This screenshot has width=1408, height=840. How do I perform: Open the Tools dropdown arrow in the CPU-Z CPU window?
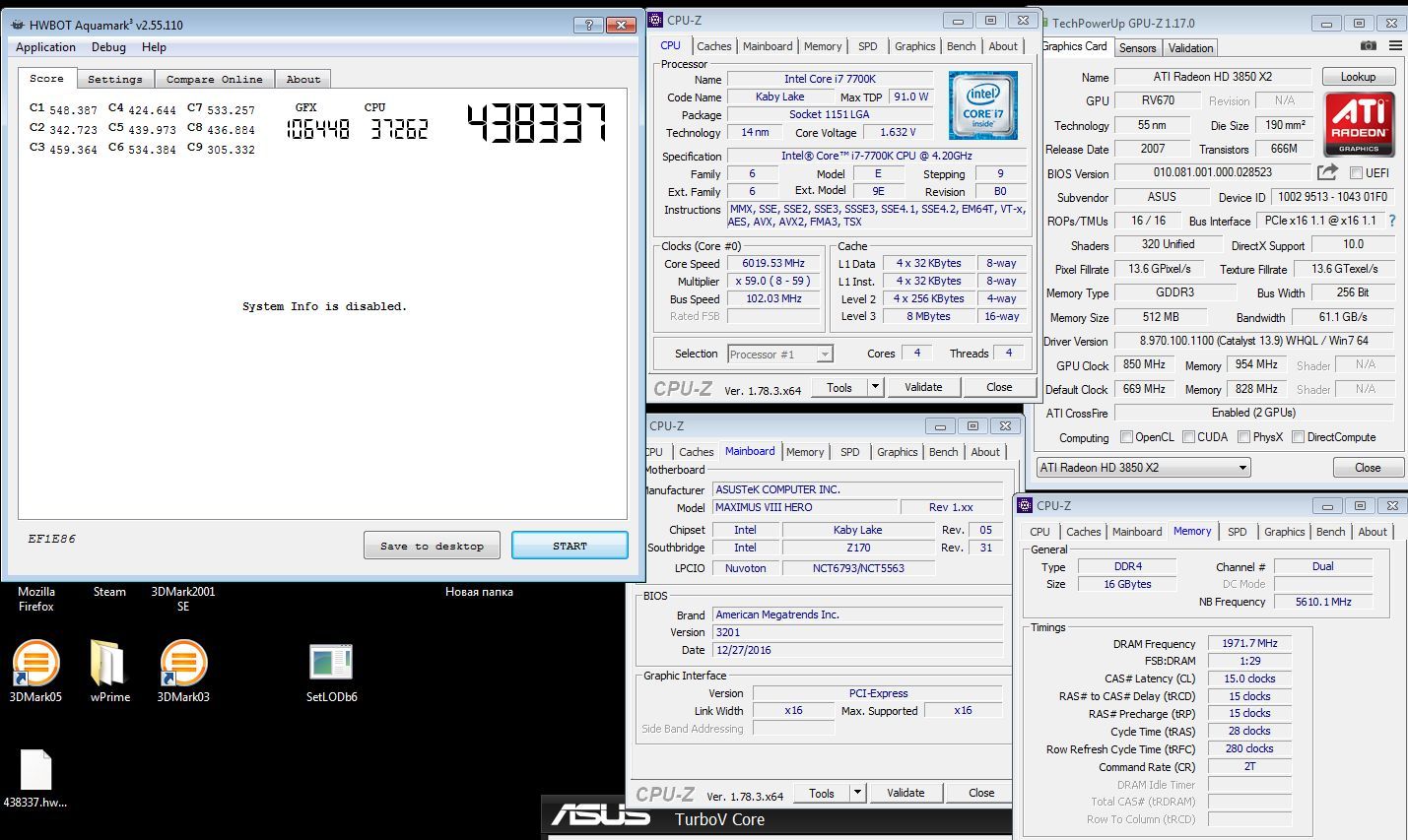(x=875, y=387)
